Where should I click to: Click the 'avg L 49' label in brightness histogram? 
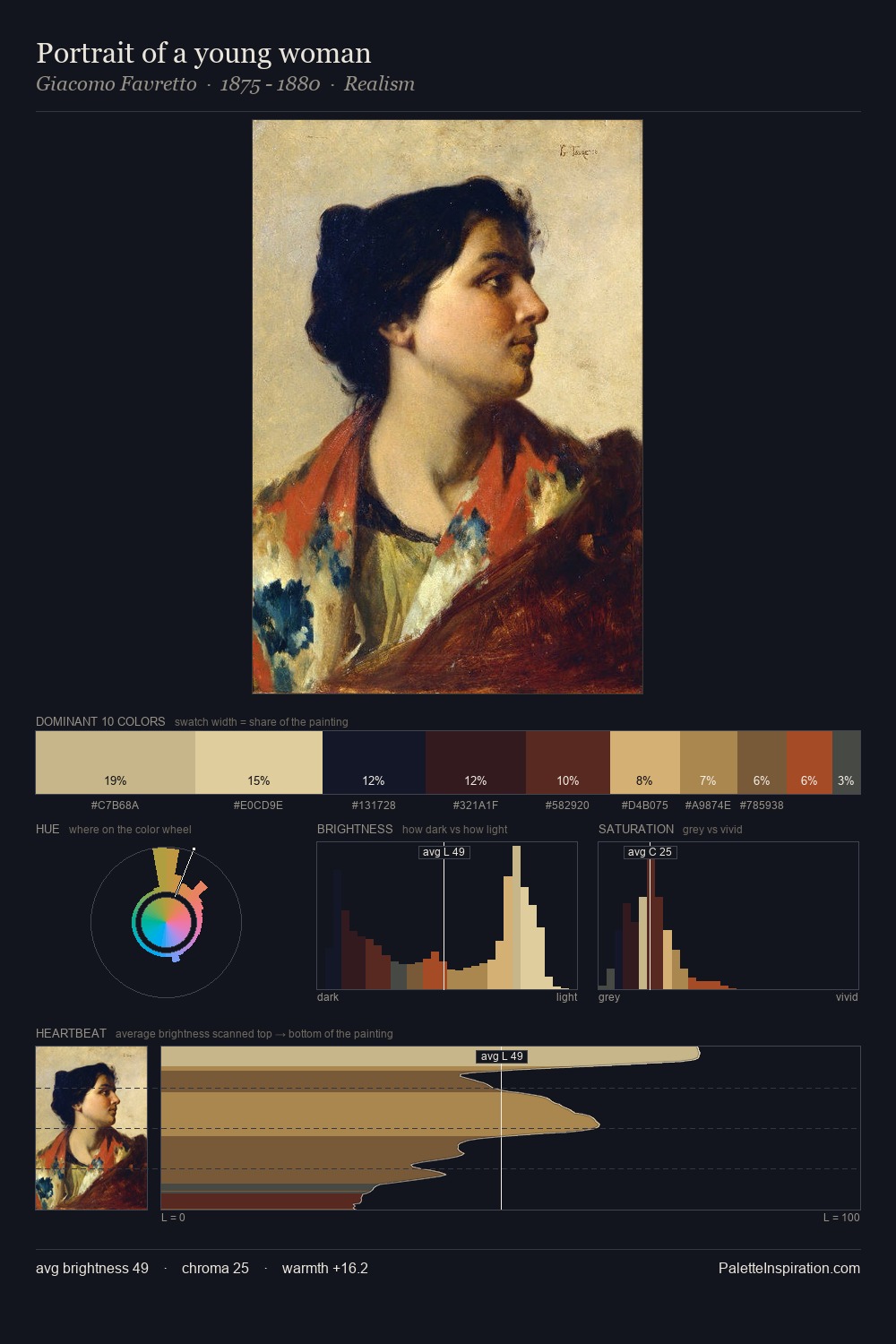444,852
